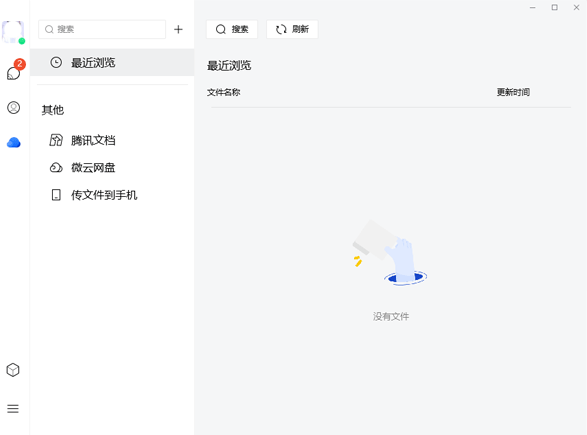Click the 搜索 button in top toolbar
Viewport: 587px width, 435px height.
[x=232, y=29]
